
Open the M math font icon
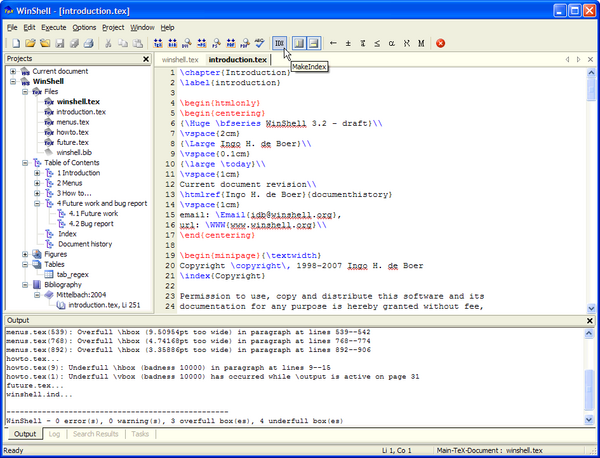pyautogui.click(x=421, y=43)
